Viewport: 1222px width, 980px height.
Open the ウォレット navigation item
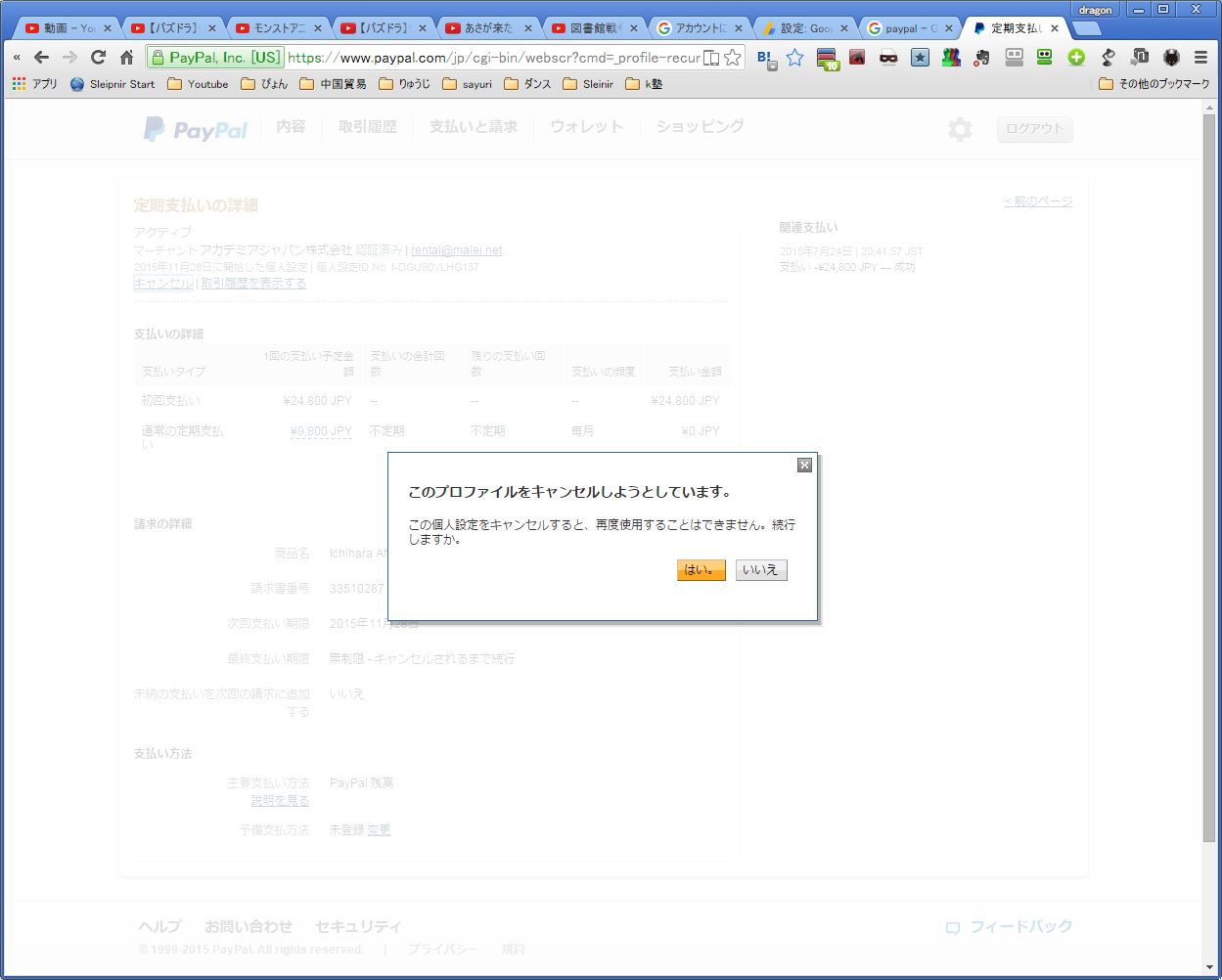[586, 127]
